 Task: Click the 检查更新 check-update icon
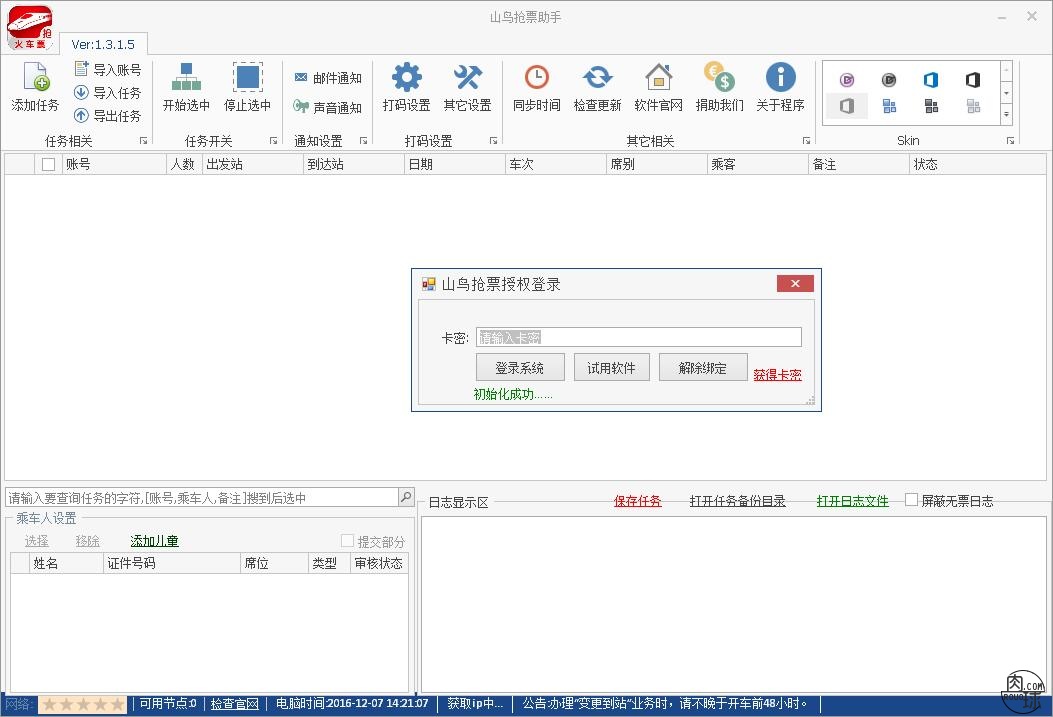[x=597, y=77]
